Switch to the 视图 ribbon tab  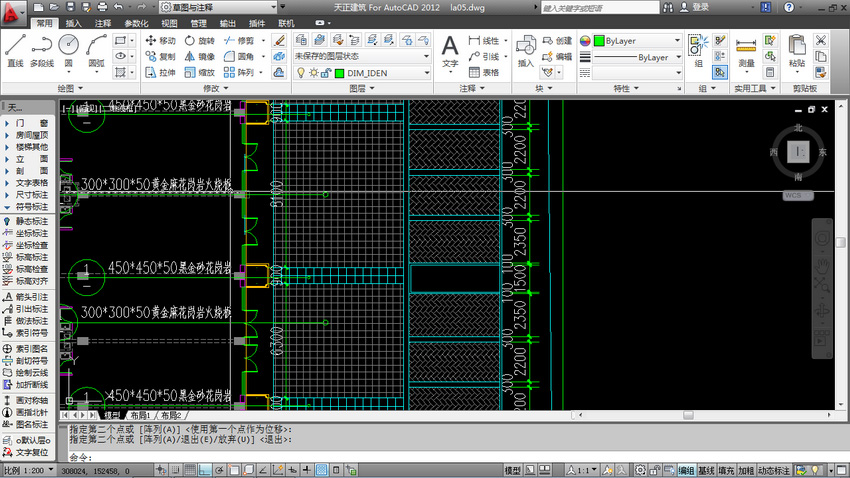(169, 23)
